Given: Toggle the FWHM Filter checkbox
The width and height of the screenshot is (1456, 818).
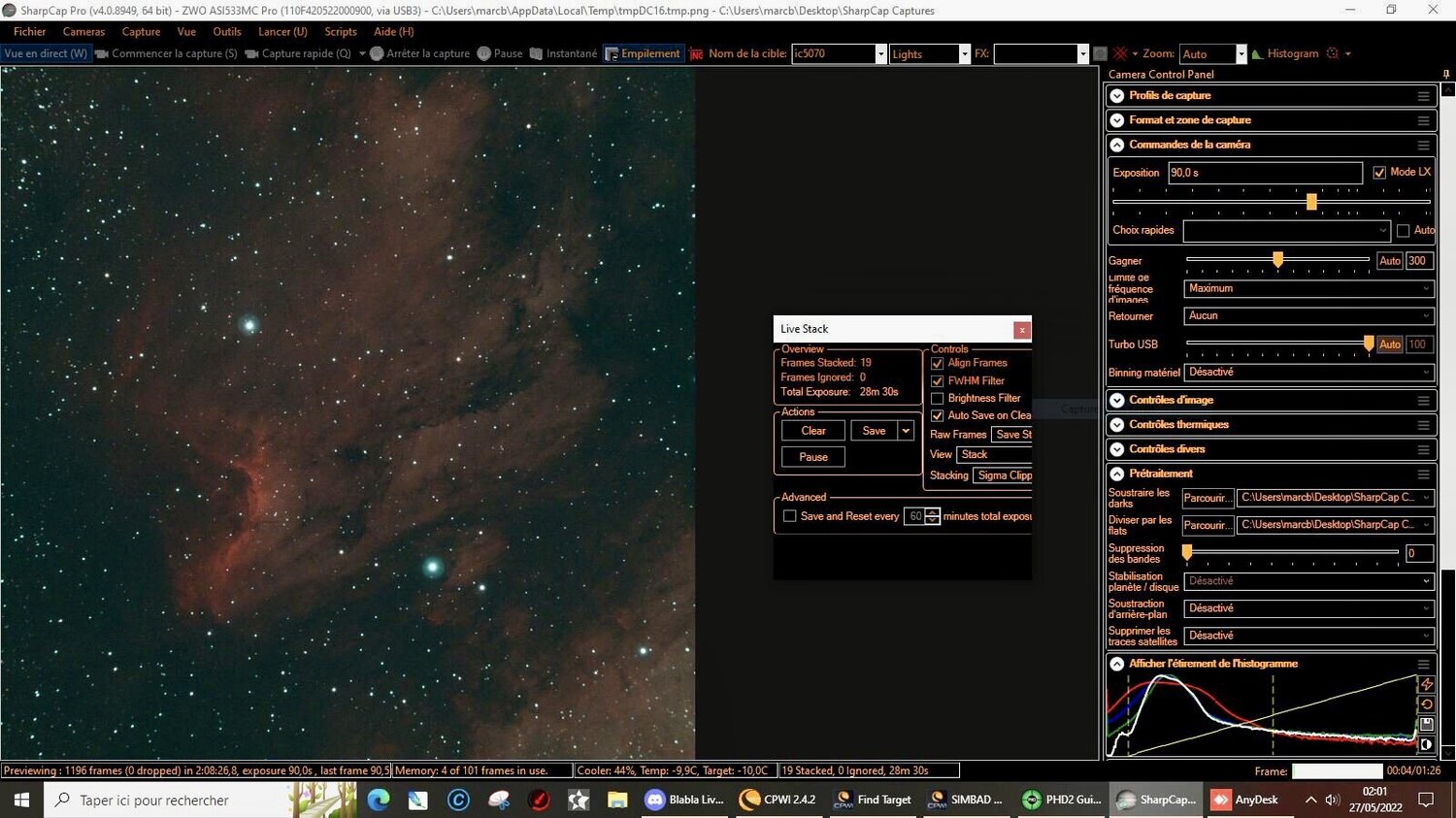Looking at the screenshot, I should coord(938,381).
